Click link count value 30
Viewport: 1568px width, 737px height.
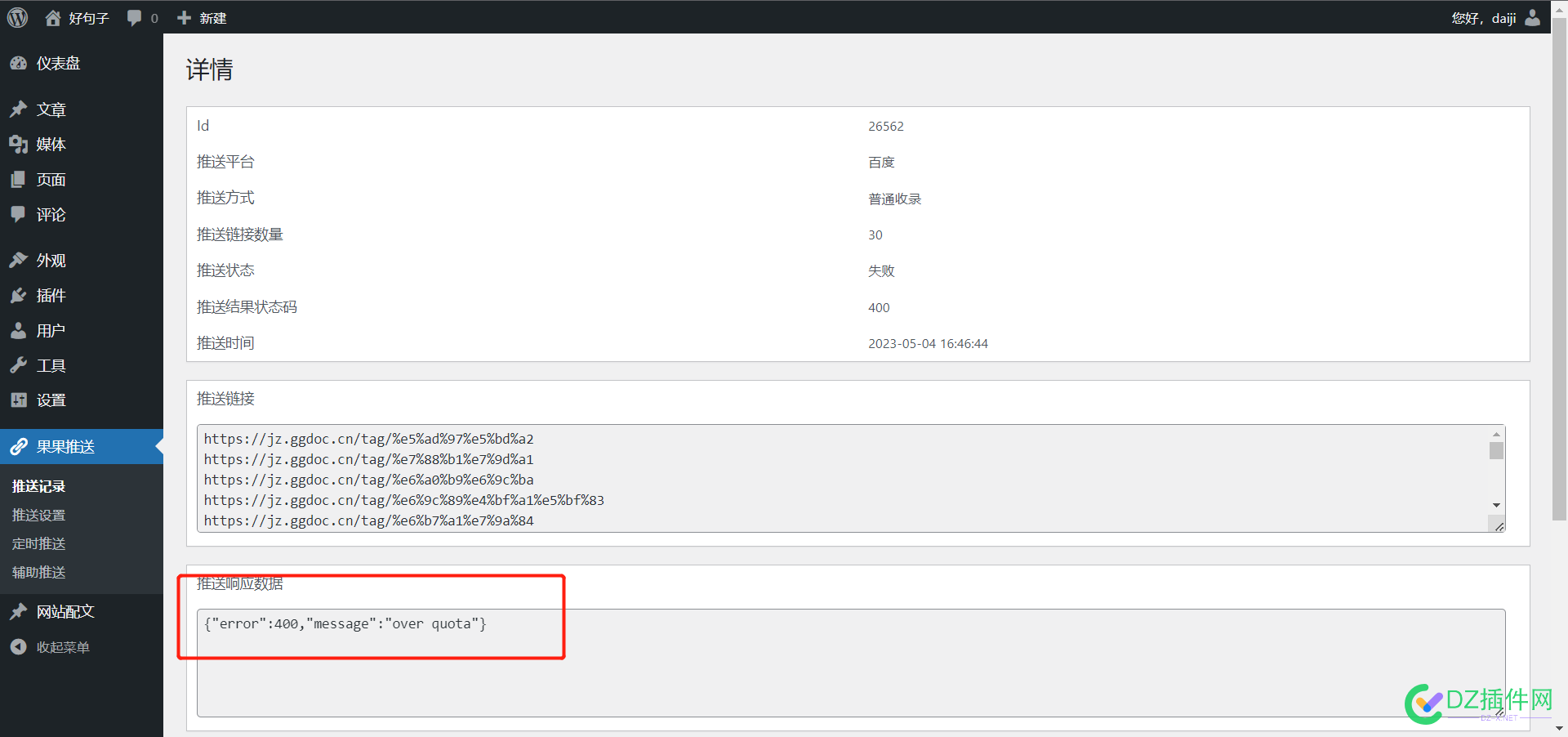pos(875,234)
